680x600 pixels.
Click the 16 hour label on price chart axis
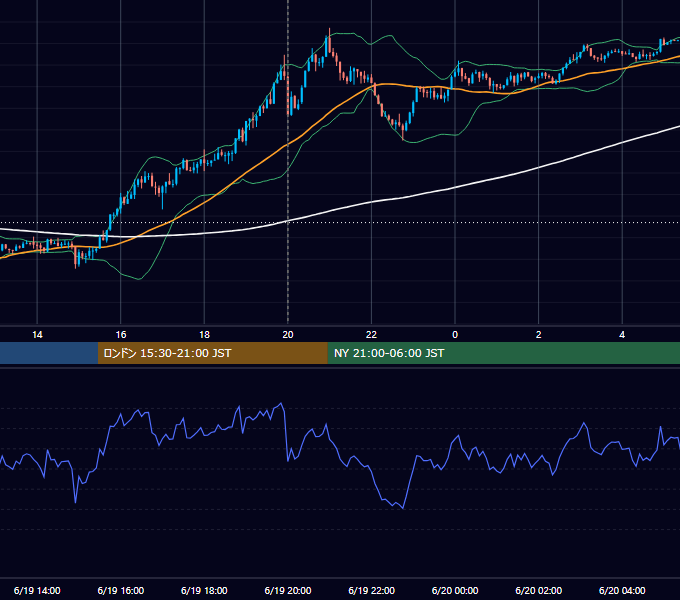click(121, 335)
